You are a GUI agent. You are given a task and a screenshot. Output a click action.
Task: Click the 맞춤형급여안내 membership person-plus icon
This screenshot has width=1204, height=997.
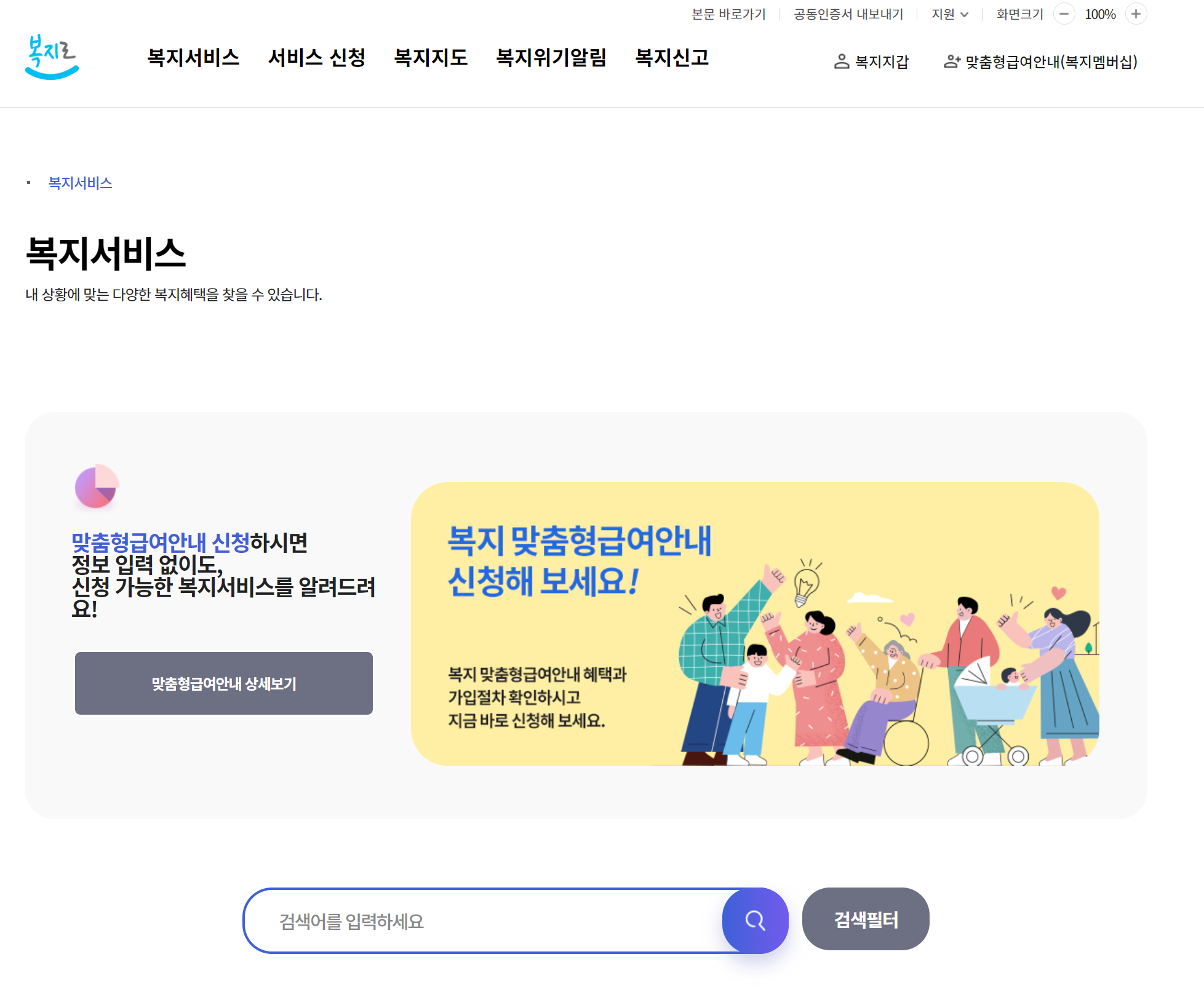point(952,62)
